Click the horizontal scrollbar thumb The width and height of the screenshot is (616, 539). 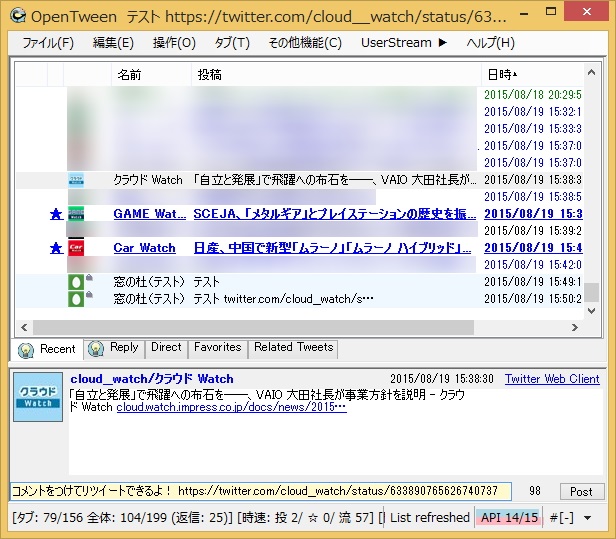point(253,327)
